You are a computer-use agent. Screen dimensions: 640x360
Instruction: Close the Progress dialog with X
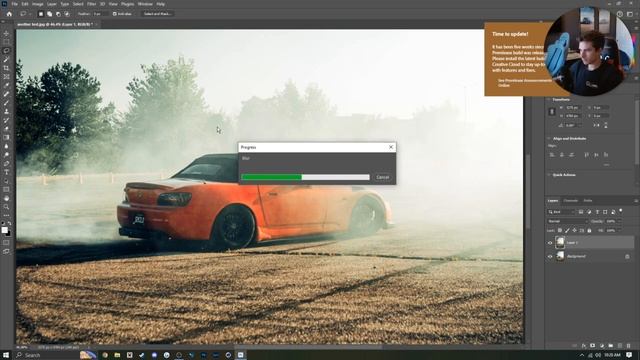[391, 147]
